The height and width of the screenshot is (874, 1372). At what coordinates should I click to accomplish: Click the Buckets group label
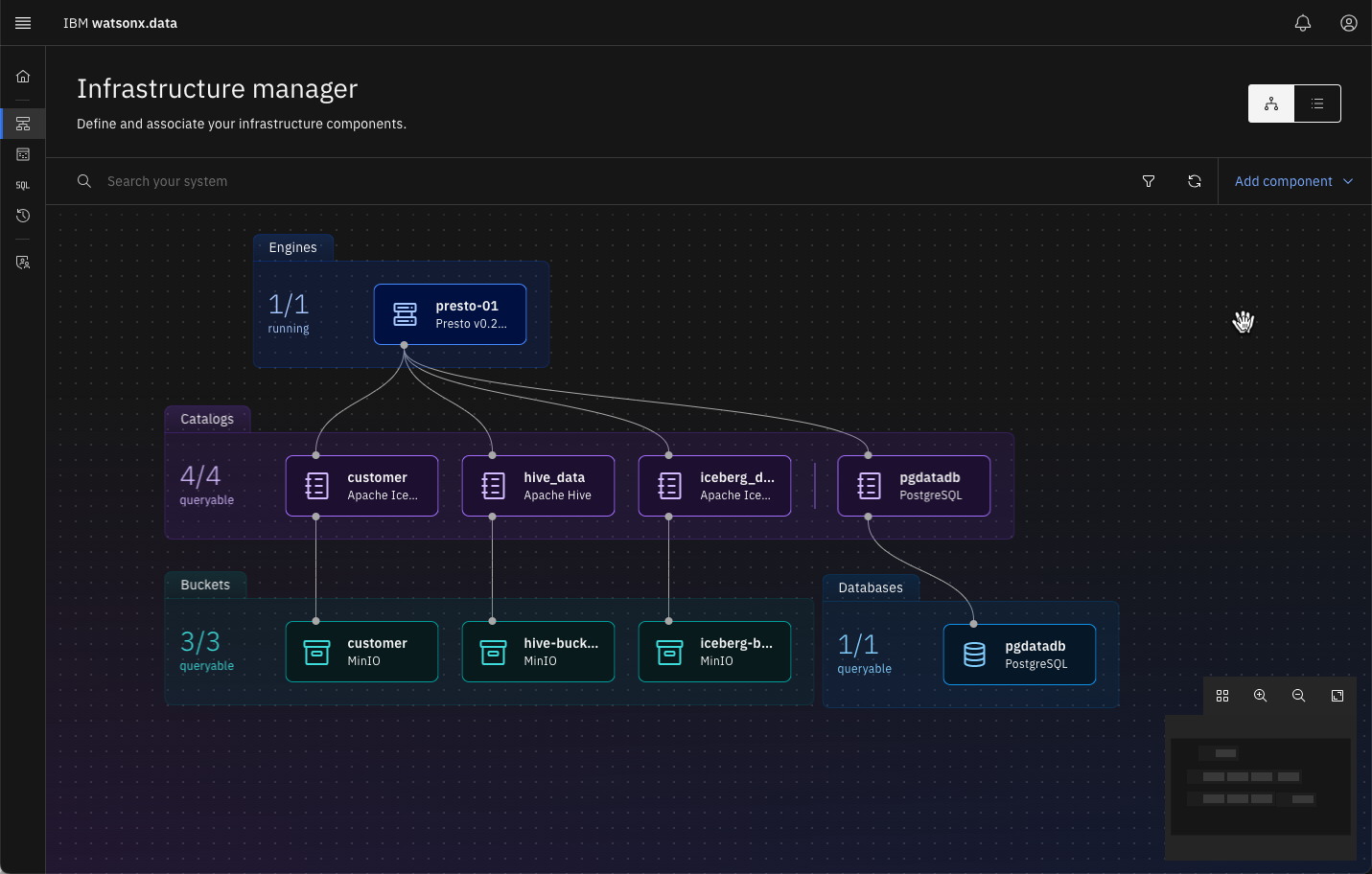[205, 585]
